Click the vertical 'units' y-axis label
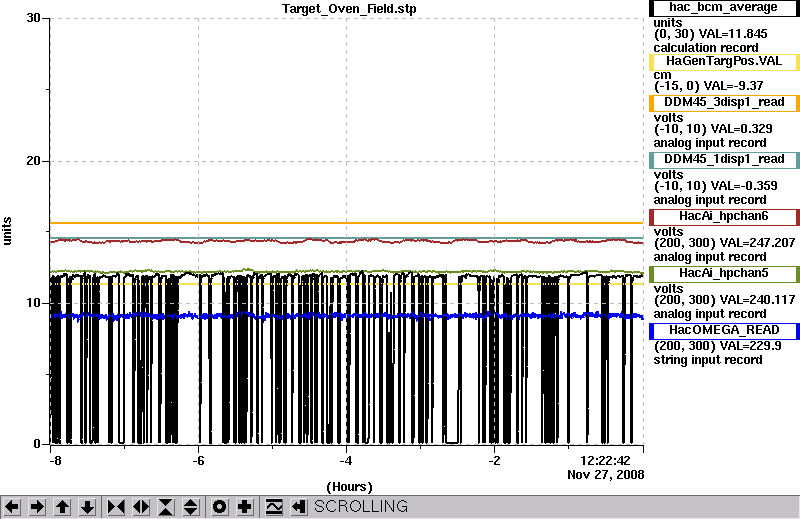 (7, 231)
